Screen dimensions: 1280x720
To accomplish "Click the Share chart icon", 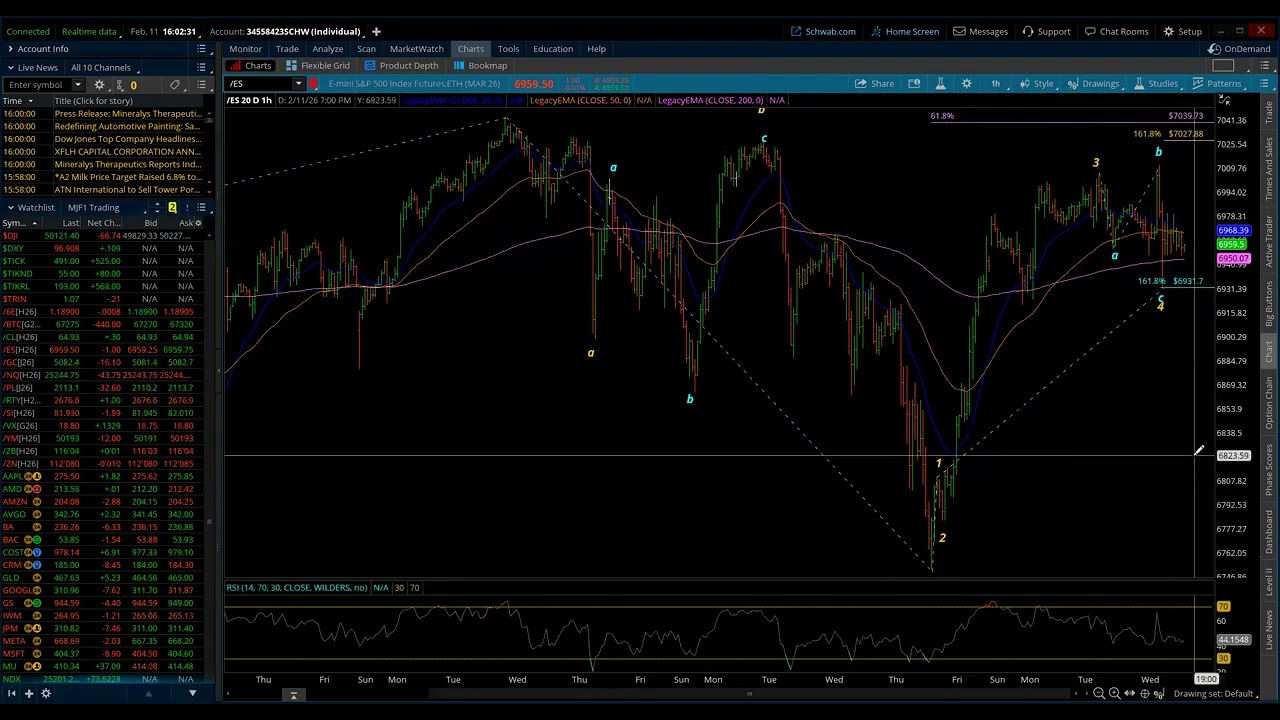I will [x=874, y=84].
